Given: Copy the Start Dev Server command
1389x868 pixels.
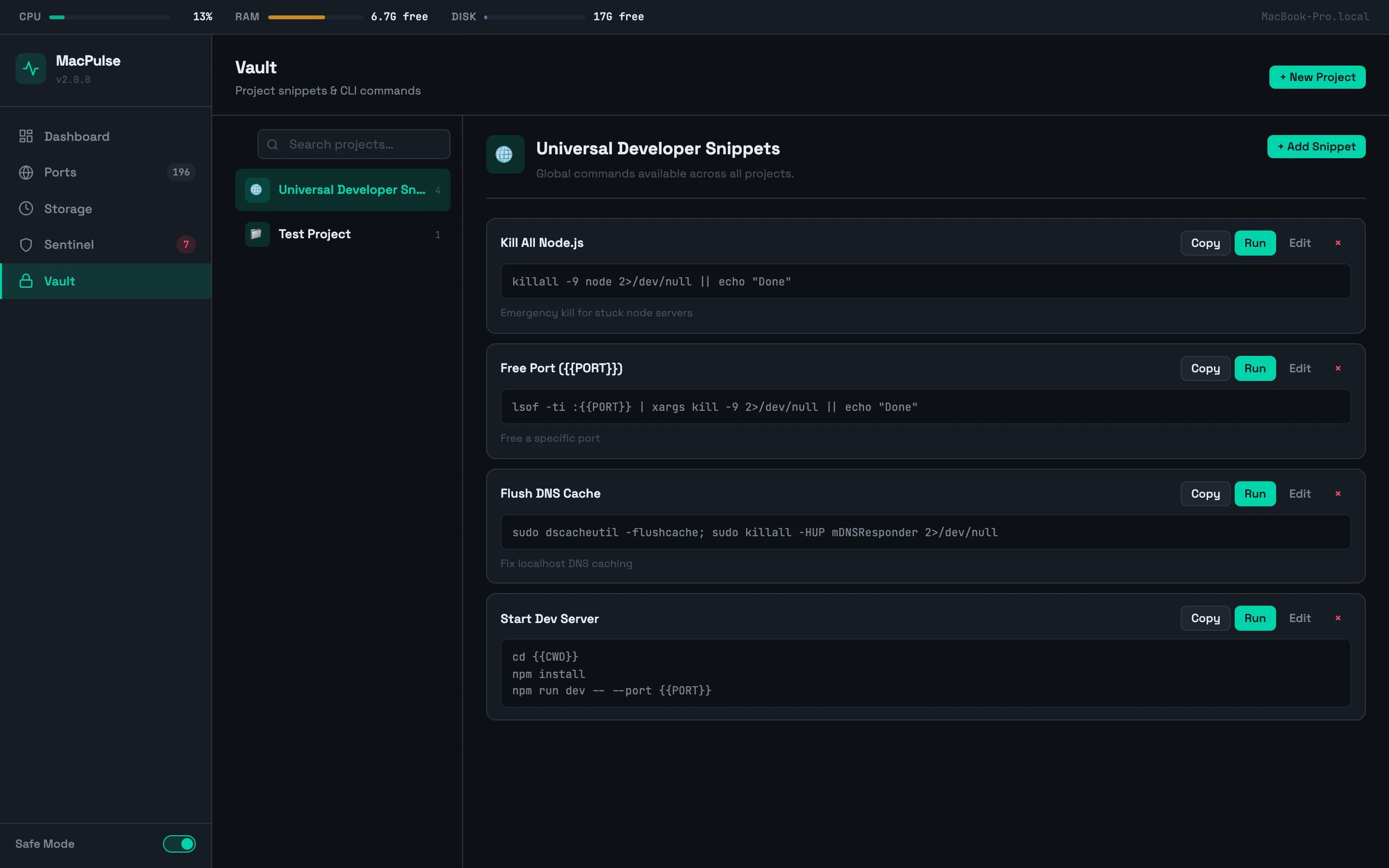Looking at the screenshot, I should tap(1205, 618).
